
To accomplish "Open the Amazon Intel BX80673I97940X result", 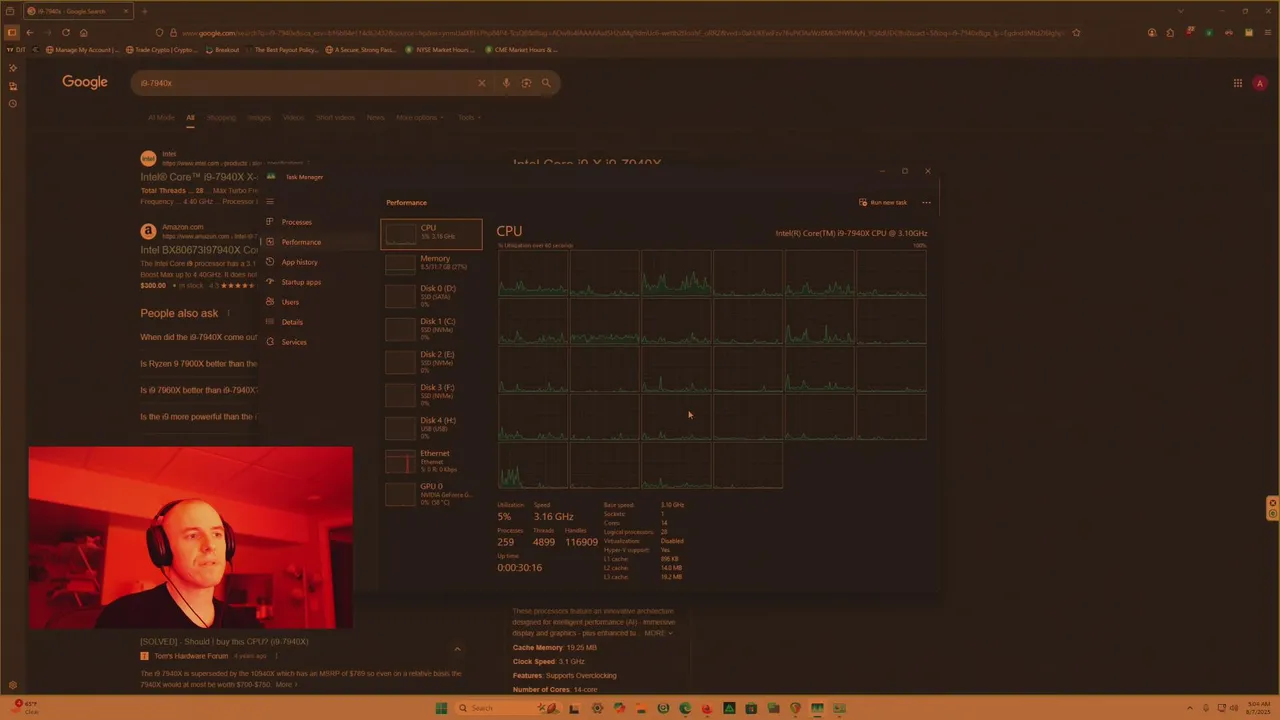I will coord(199,250).
